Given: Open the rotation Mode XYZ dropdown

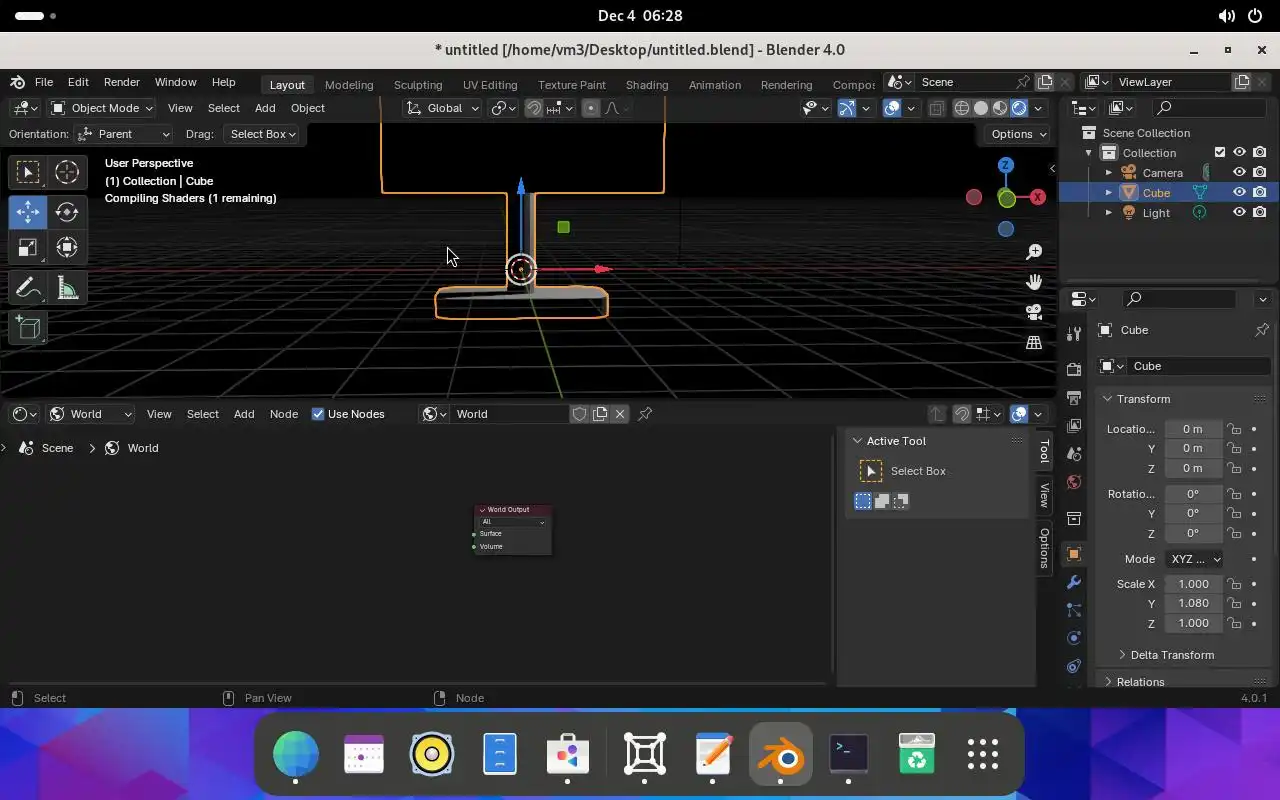Looking at the screenshot, I should 1194,559.
